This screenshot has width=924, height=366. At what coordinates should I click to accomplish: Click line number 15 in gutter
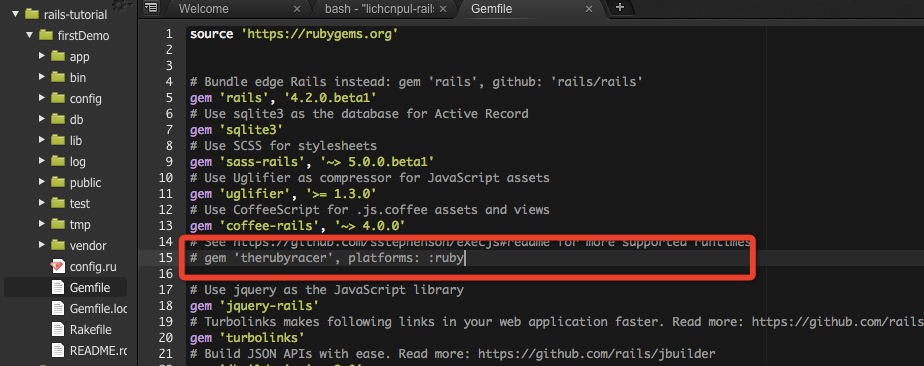(166, 258)
